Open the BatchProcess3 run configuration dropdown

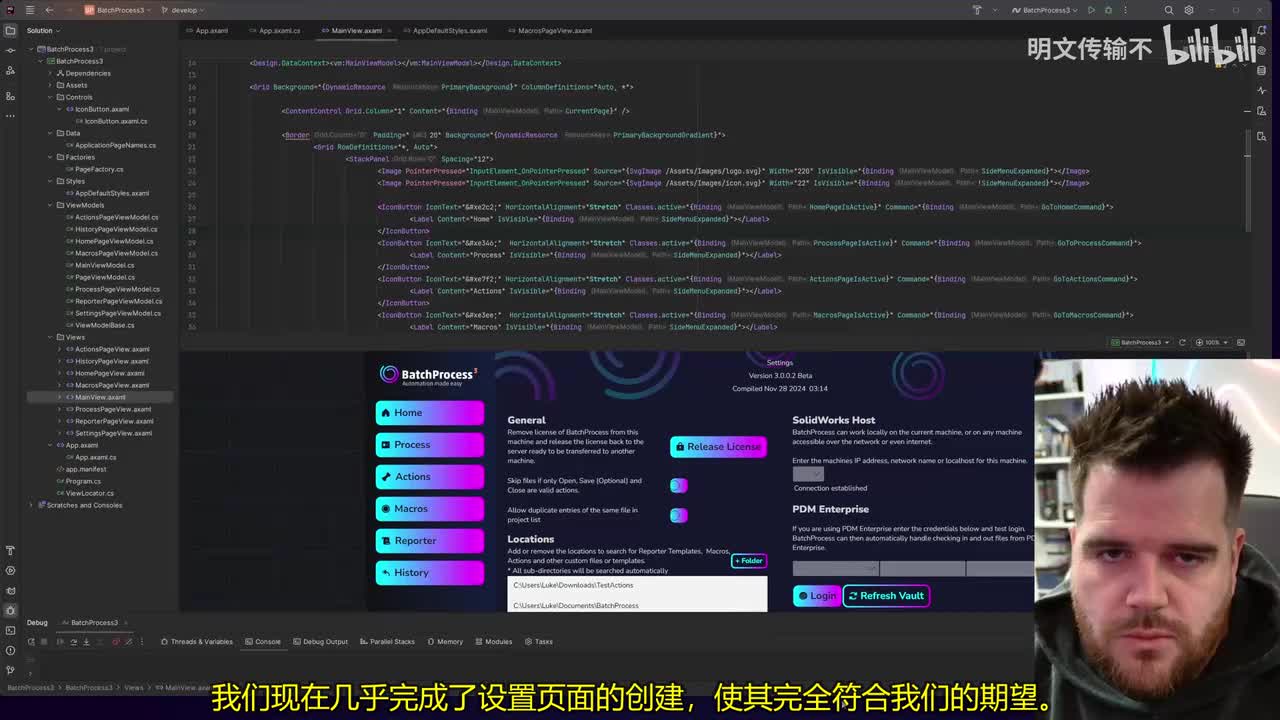1044,10
